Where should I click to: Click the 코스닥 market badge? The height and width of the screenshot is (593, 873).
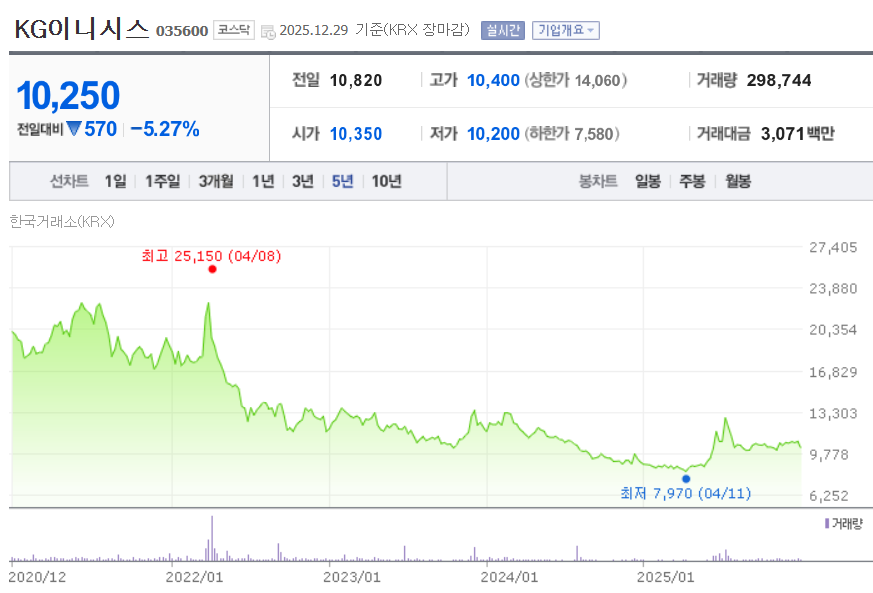[234, 30]
